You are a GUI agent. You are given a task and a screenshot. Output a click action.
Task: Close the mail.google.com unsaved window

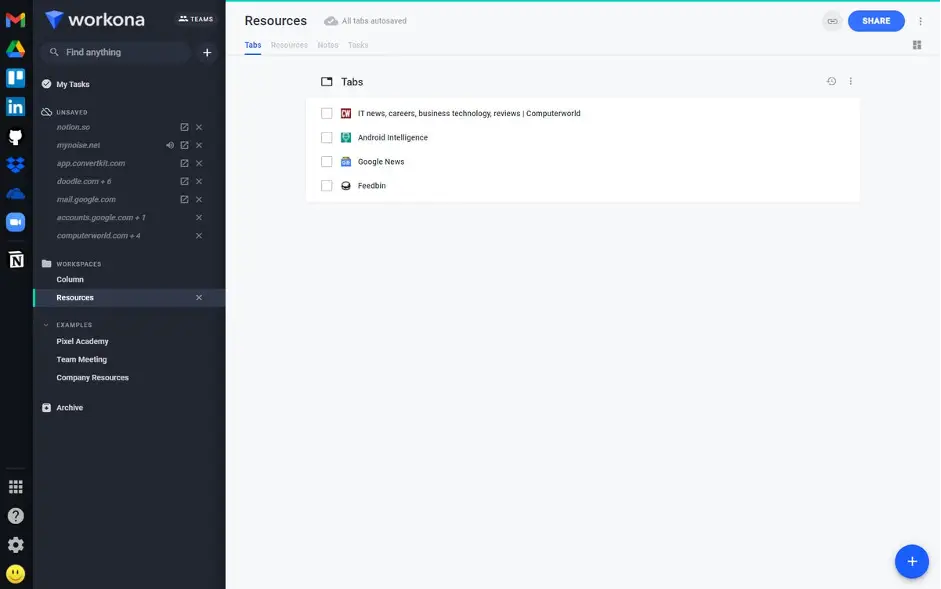199,199
